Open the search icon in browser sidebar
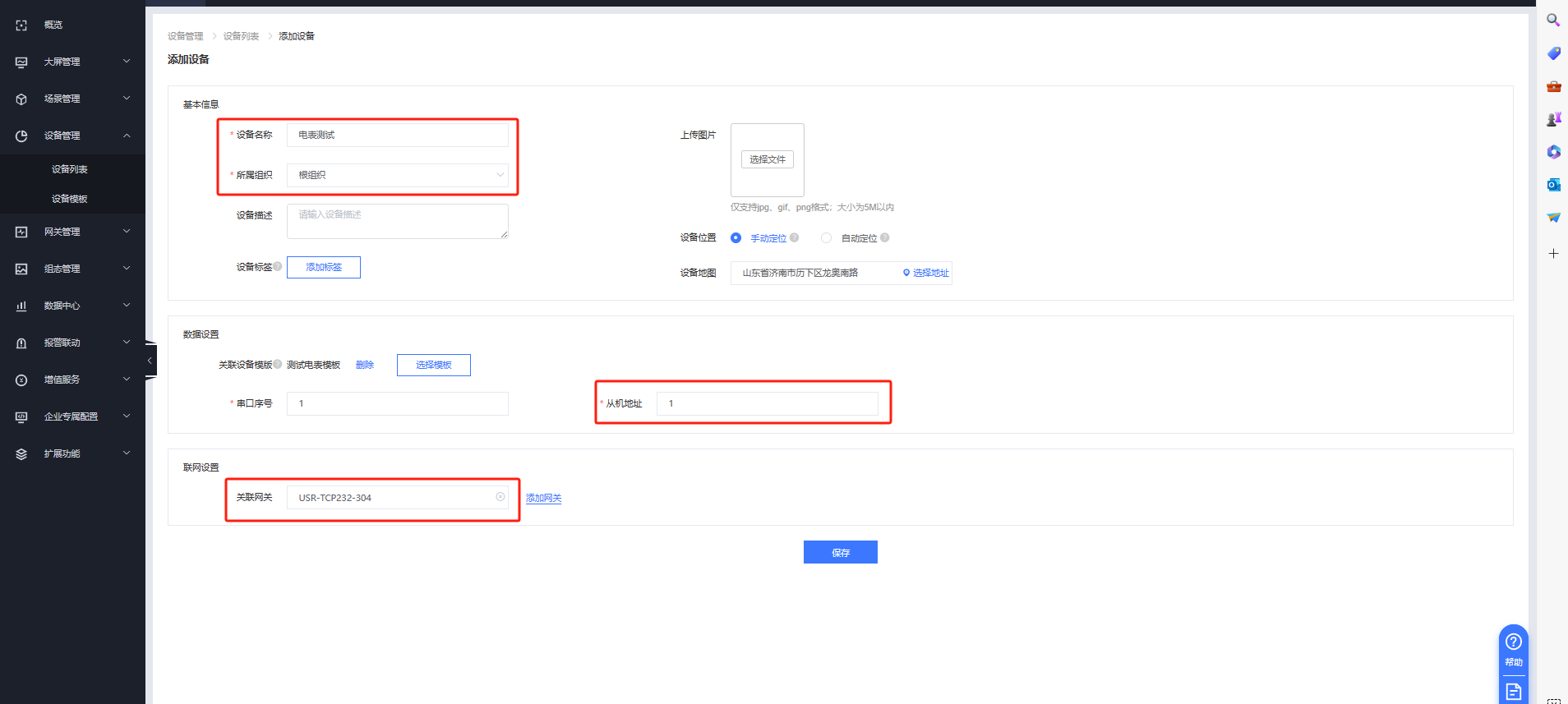This screenshot has width=1568, height=704. point(1553,20)
